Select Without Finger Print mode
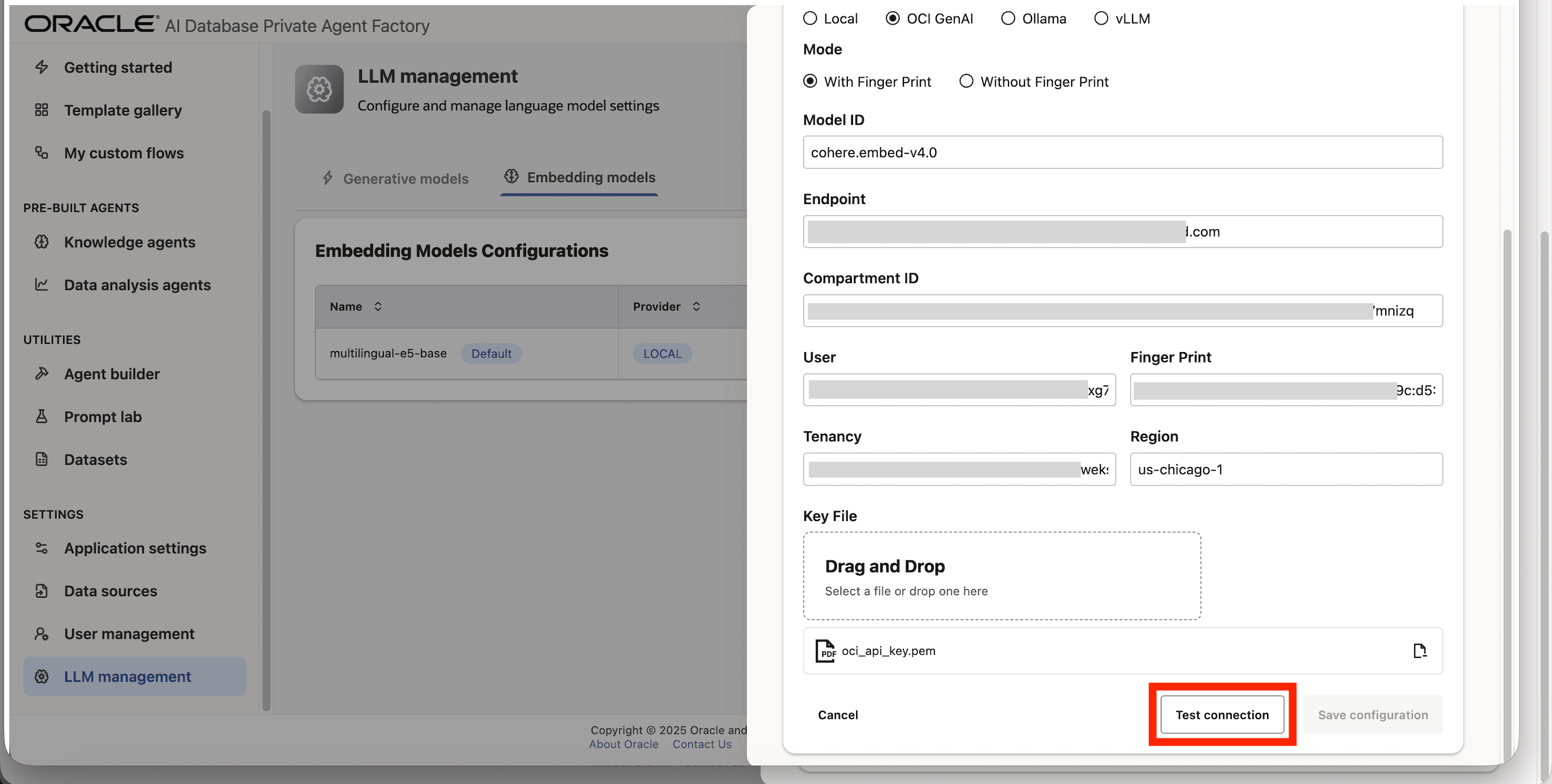 coord(966,81)
